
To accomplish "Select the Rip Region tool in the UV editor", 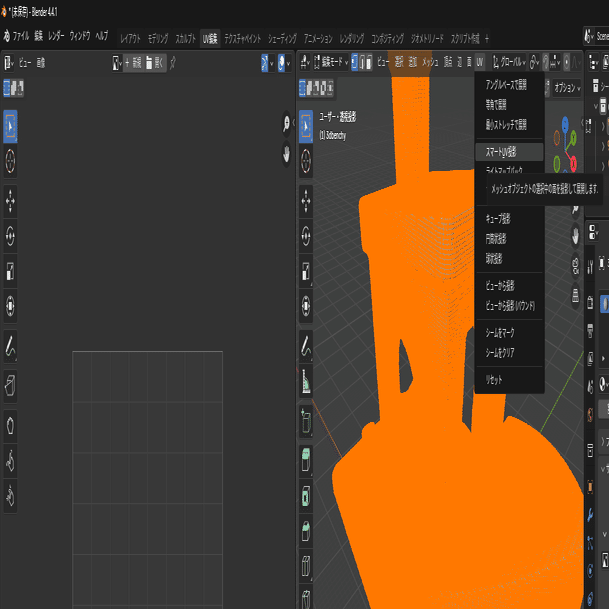I will [x=10, y=386].
